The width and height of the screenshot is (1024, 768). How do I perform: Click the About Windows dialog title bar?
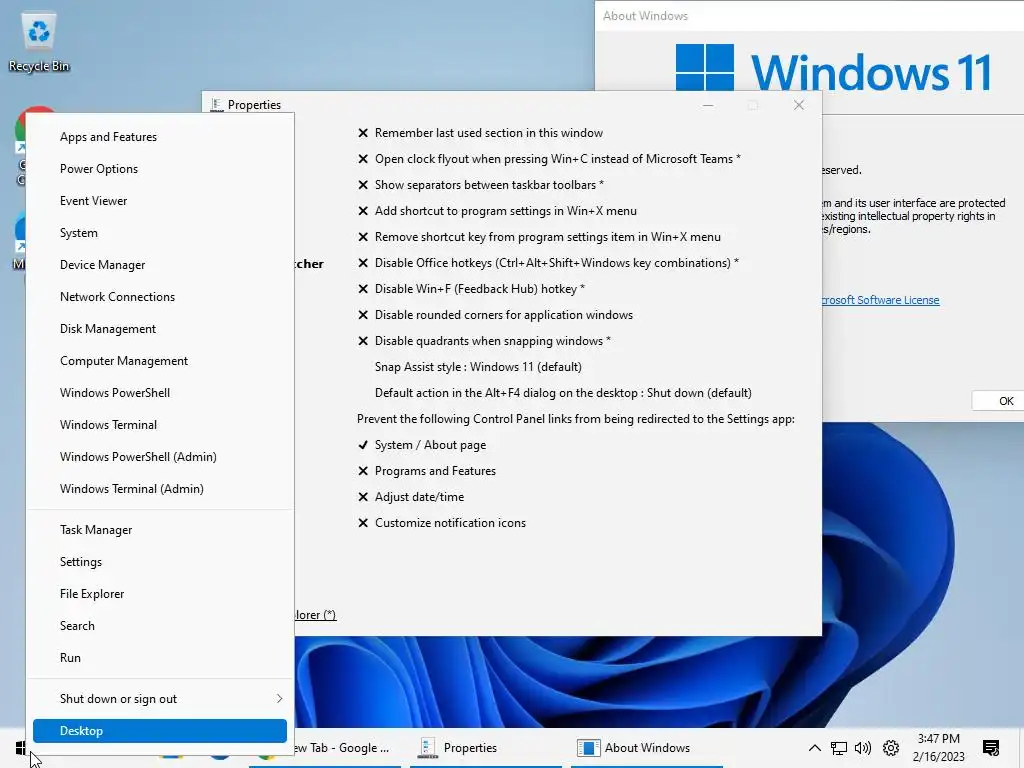point(809,16)
